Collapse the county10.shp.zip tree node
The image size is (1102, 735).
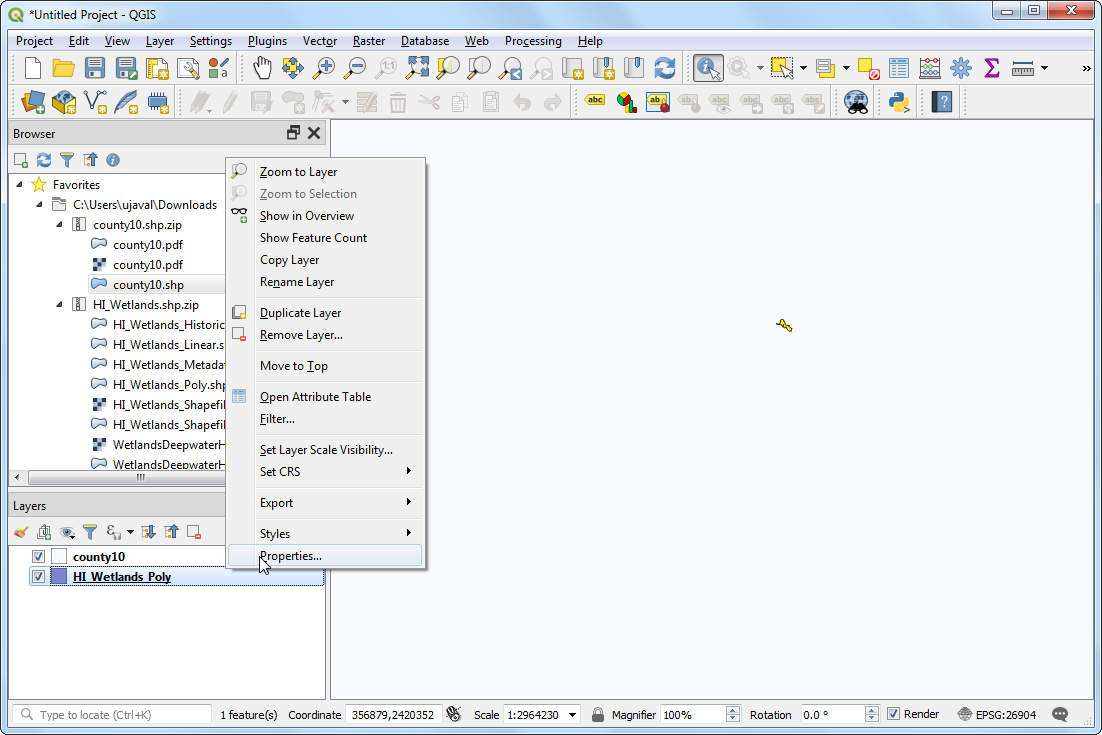[59, 225]
